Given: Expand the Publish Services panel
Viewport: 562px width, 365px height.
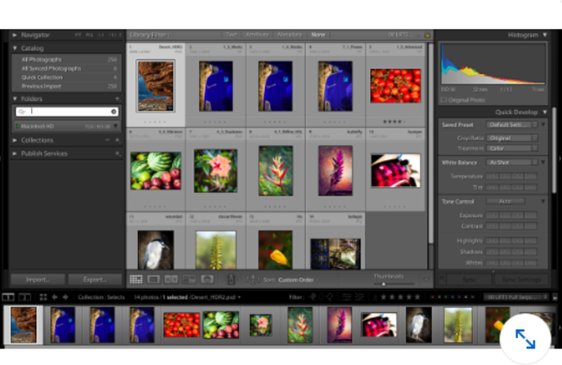Looking at the screenshot, I should (x=15, y=153).
